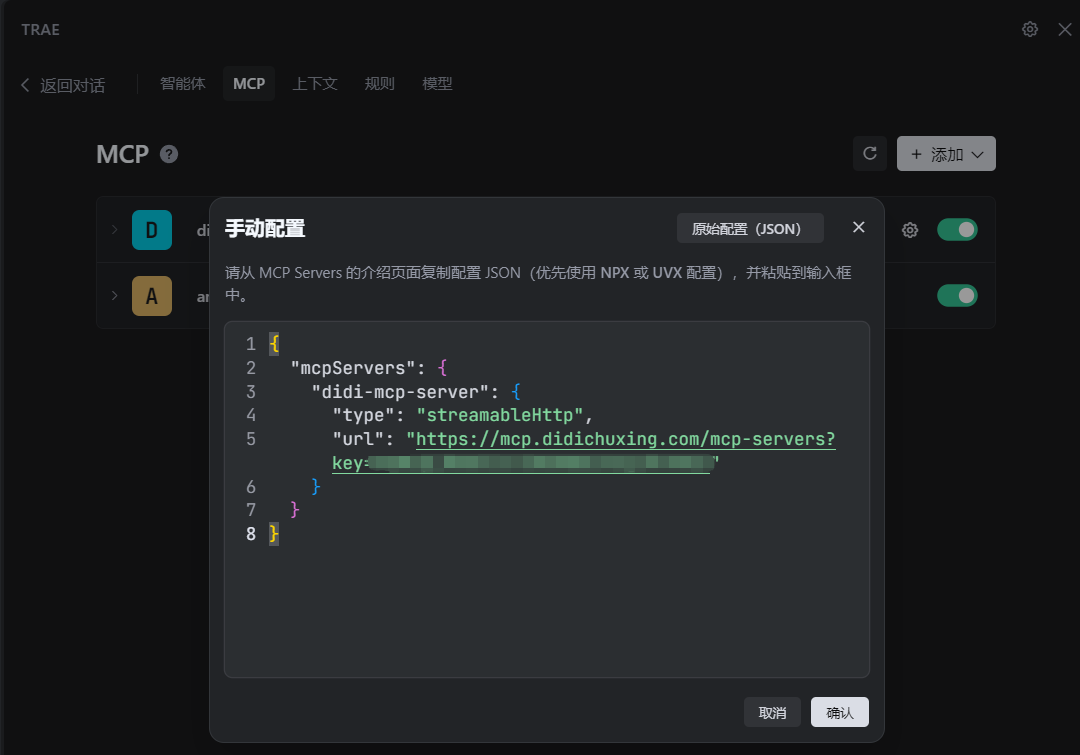Screen dimensions: 1080x755
Task: Click the "streamableHttp" value text
Action: [x=500, y=415]
